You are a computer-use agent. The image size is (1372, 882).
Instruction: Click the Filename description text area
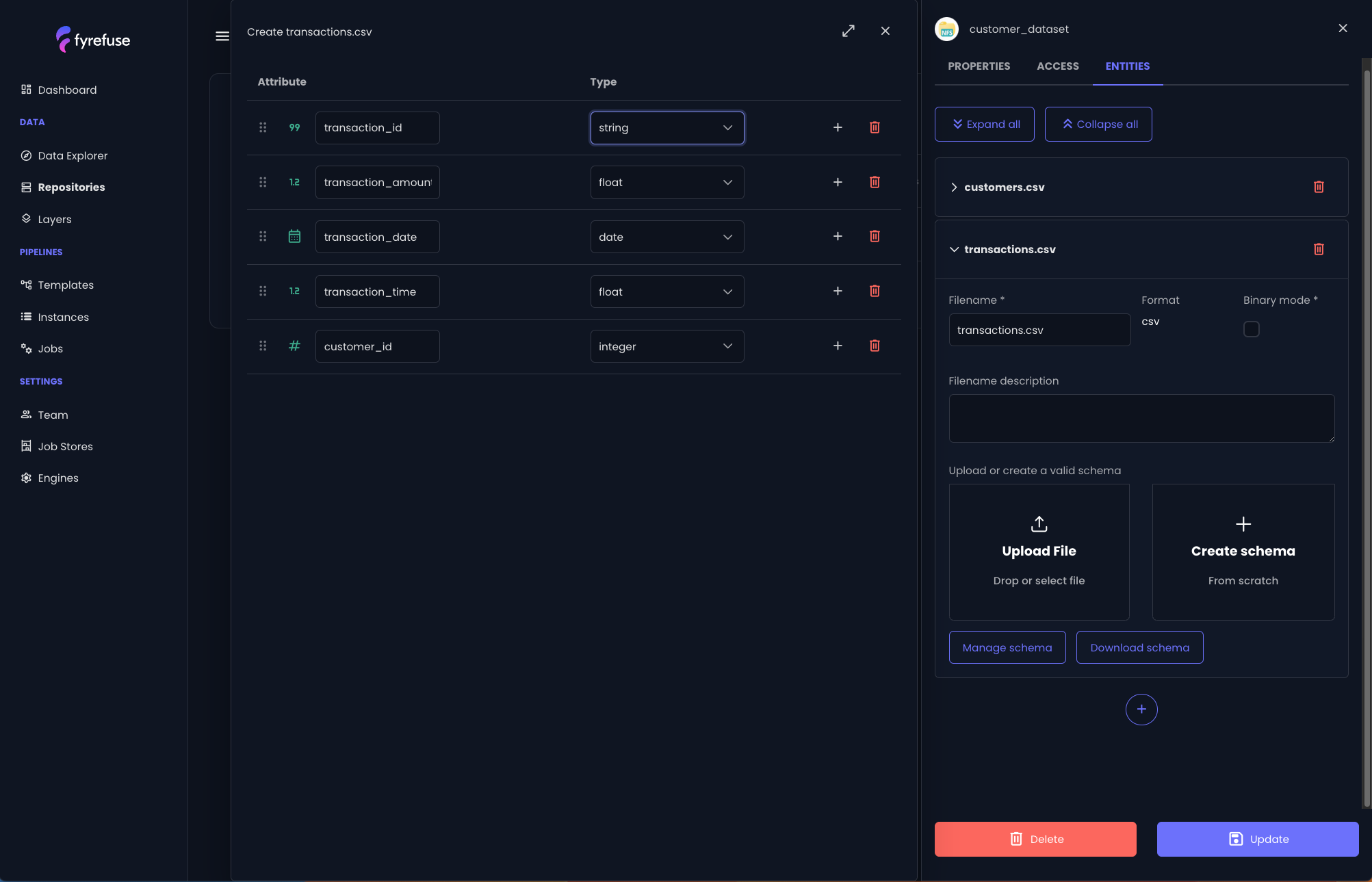coord(1141,418)
